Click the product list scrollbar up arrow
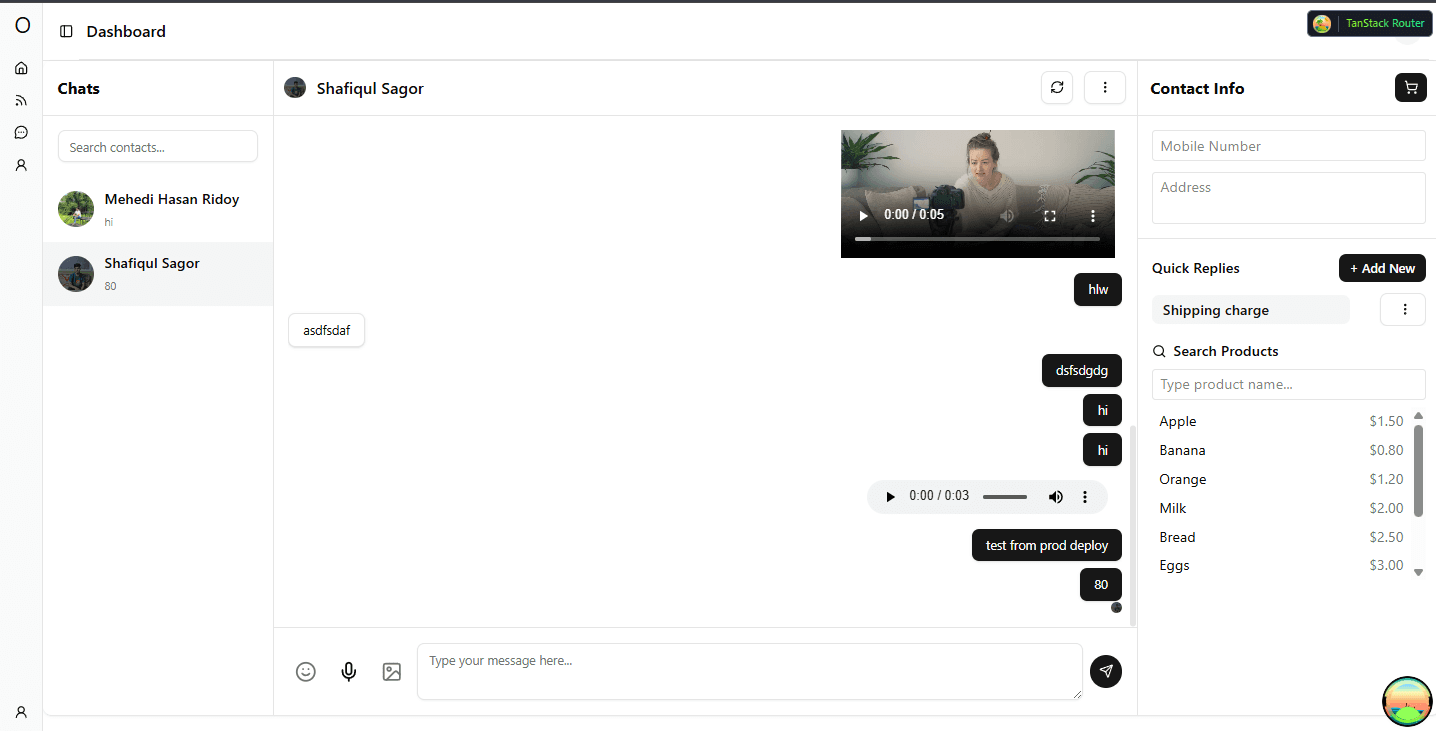This screenshot has width=1436, height=731. pyautogui.click(x=1418, y=416)
